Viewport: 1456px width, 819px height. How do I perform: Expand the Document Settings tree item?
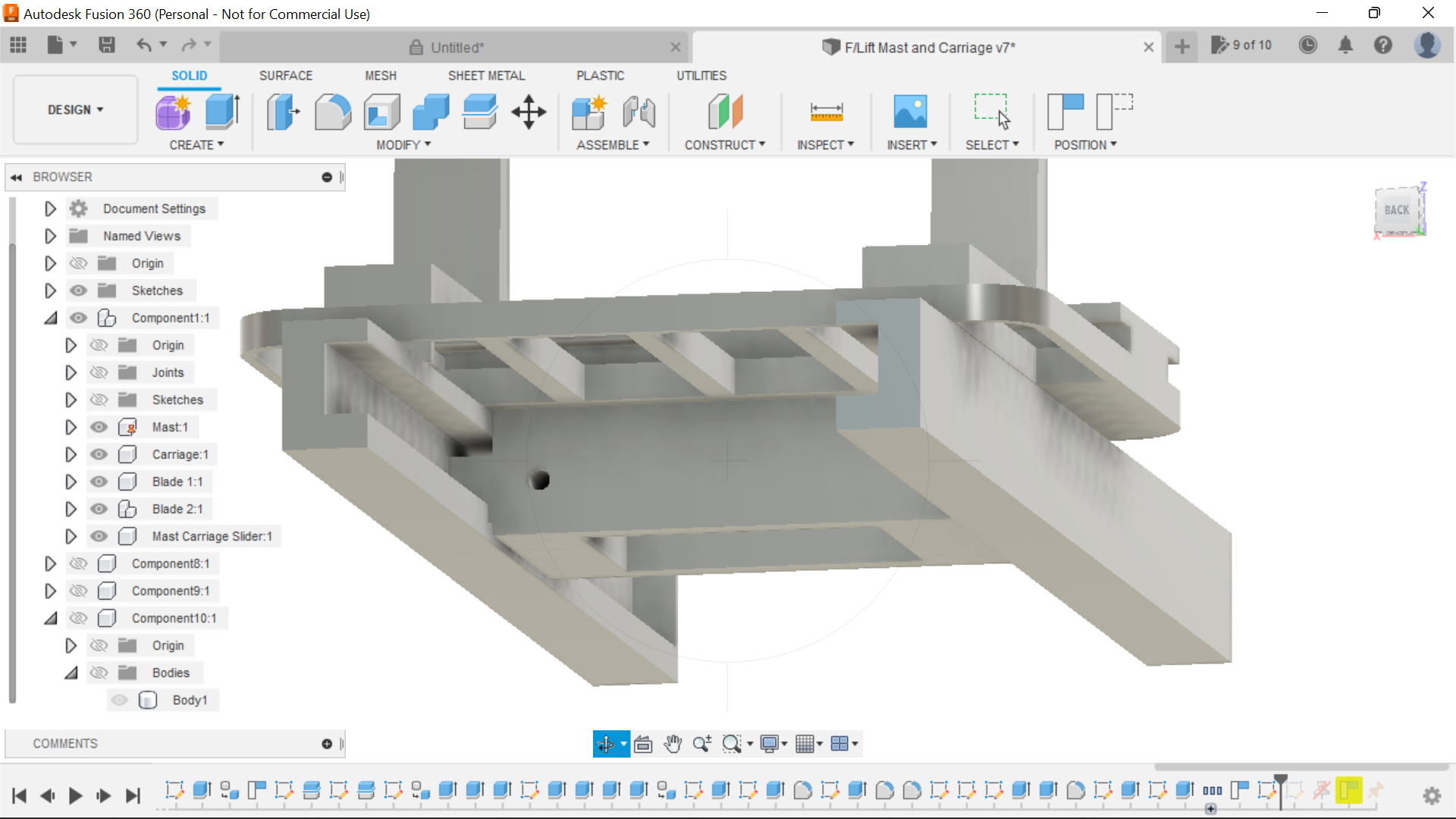(x=50, y=209)
